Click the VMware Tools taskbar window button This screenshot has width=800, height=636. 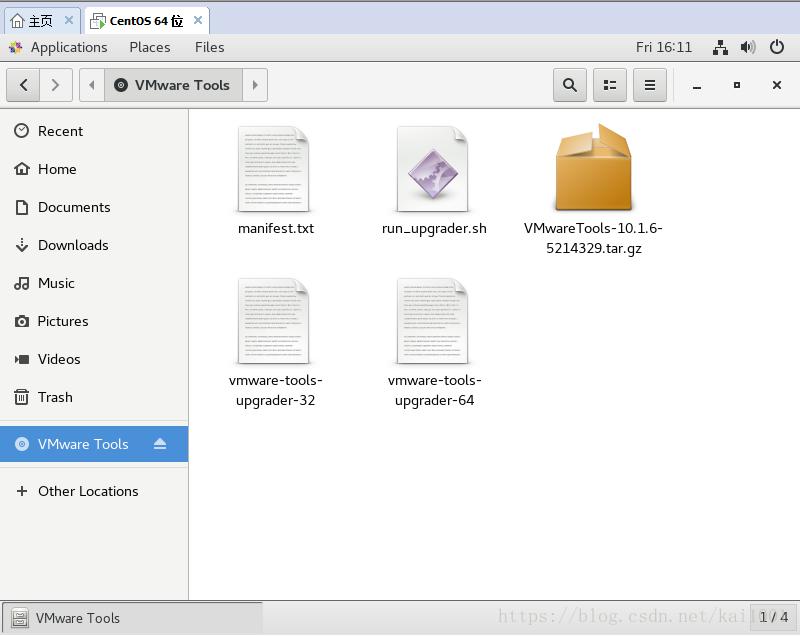[133, 618]
